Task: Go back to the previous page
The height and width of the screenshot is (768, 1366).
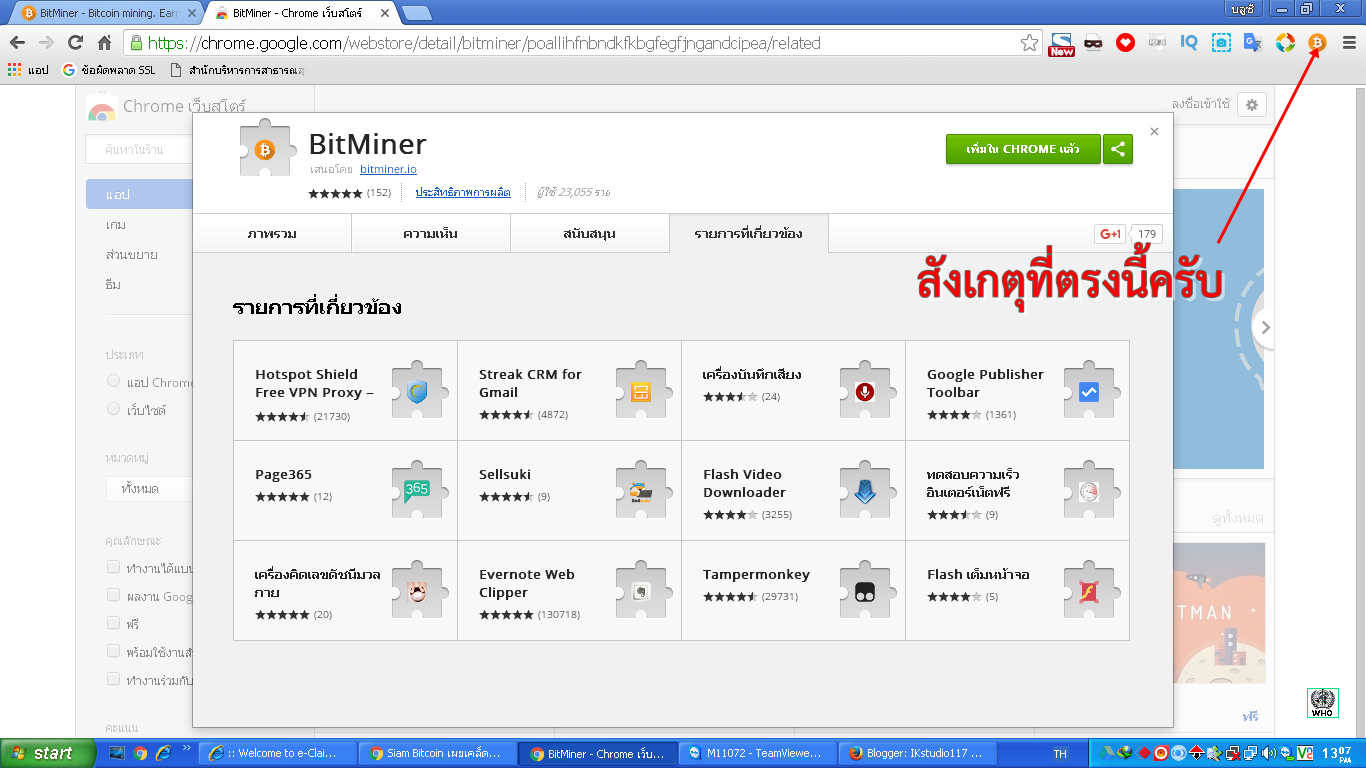Action: tap(17, 43)
